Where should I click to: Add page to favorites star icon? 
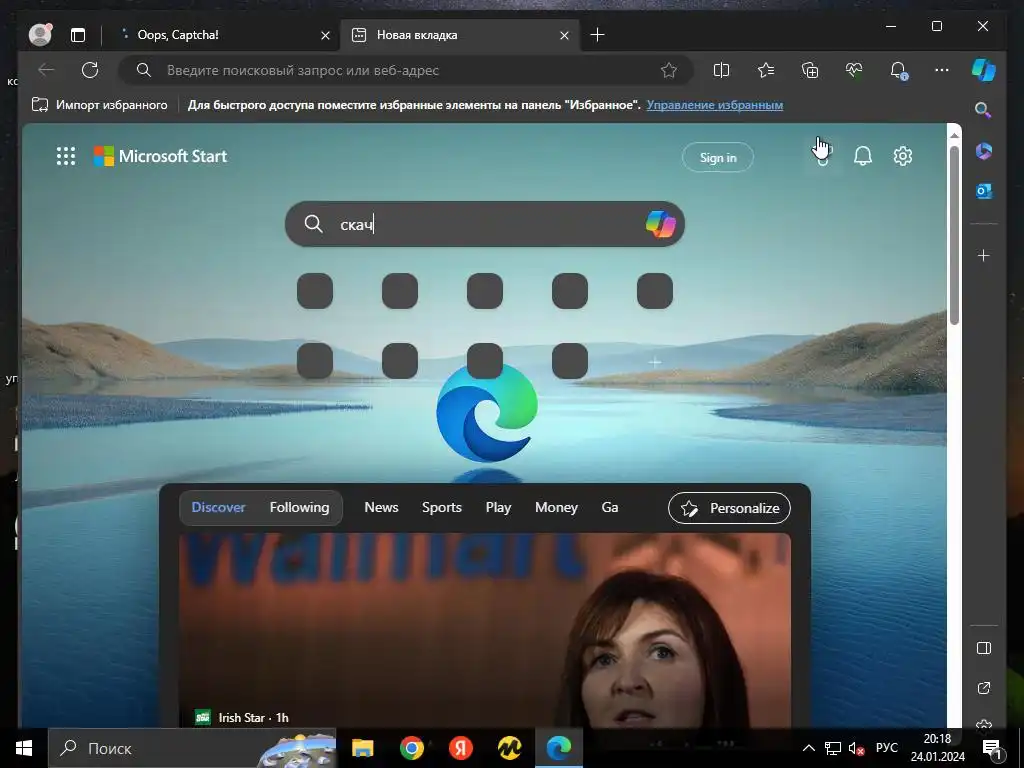[669, 70]
